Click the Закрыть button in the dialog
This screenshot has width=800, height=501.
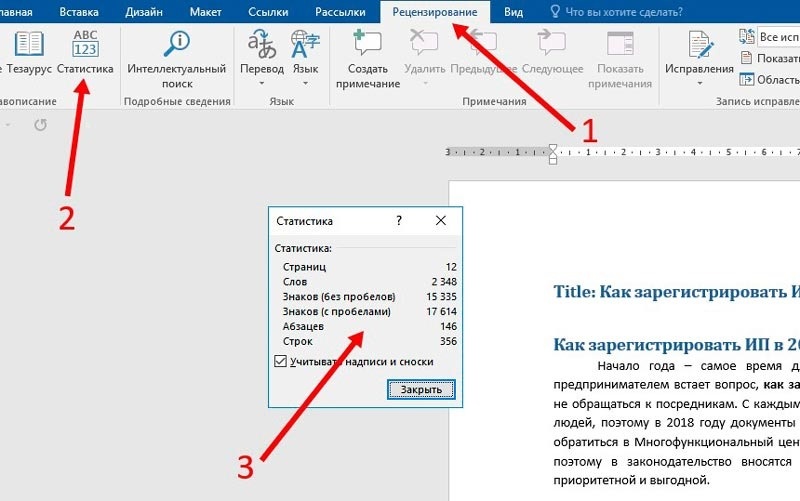click(x=421, y=389)
